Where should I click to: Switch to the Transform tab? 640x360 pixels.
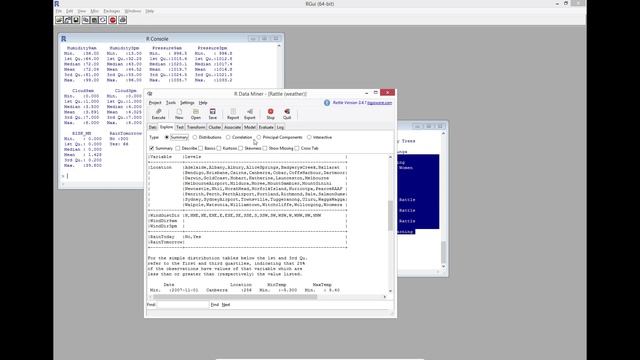point(196,127)
